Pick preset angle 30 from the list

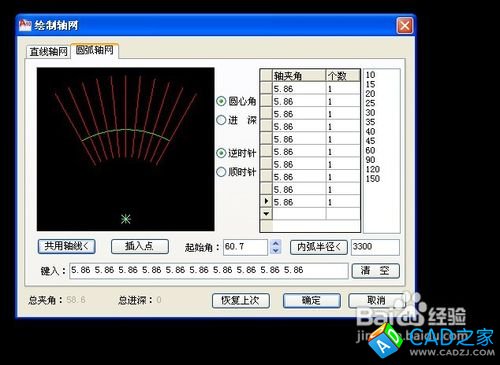[x=370, y=112]
